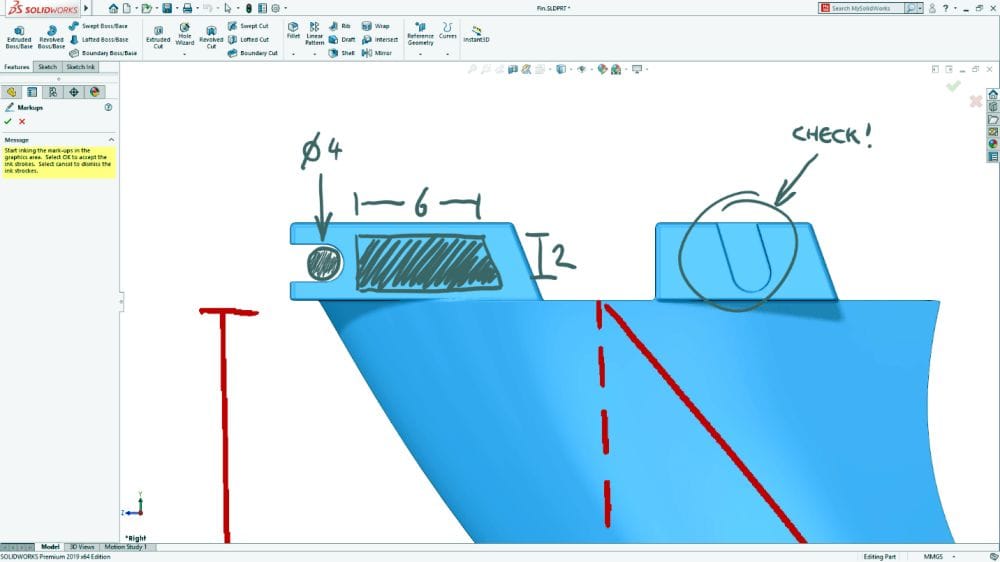Image resolution: width=1000 pixels, height=562 pixels.
Task: Click the Revolved Cut tool
Action: [x=211, y=36]
